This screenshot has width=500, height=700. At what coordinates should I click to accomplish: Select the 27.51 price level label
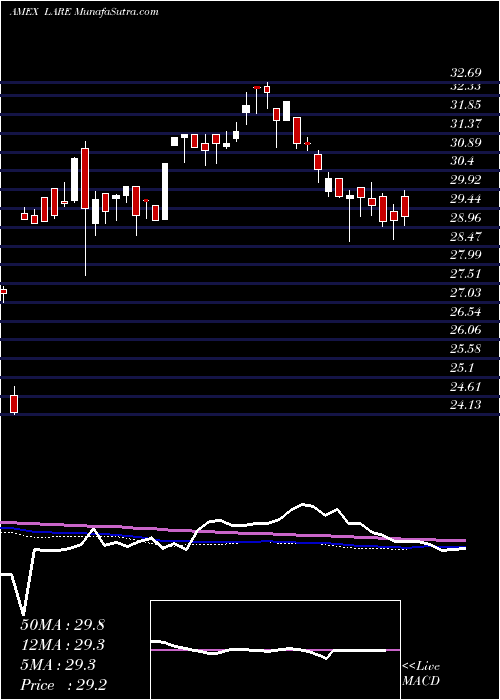tap(465, 274)
